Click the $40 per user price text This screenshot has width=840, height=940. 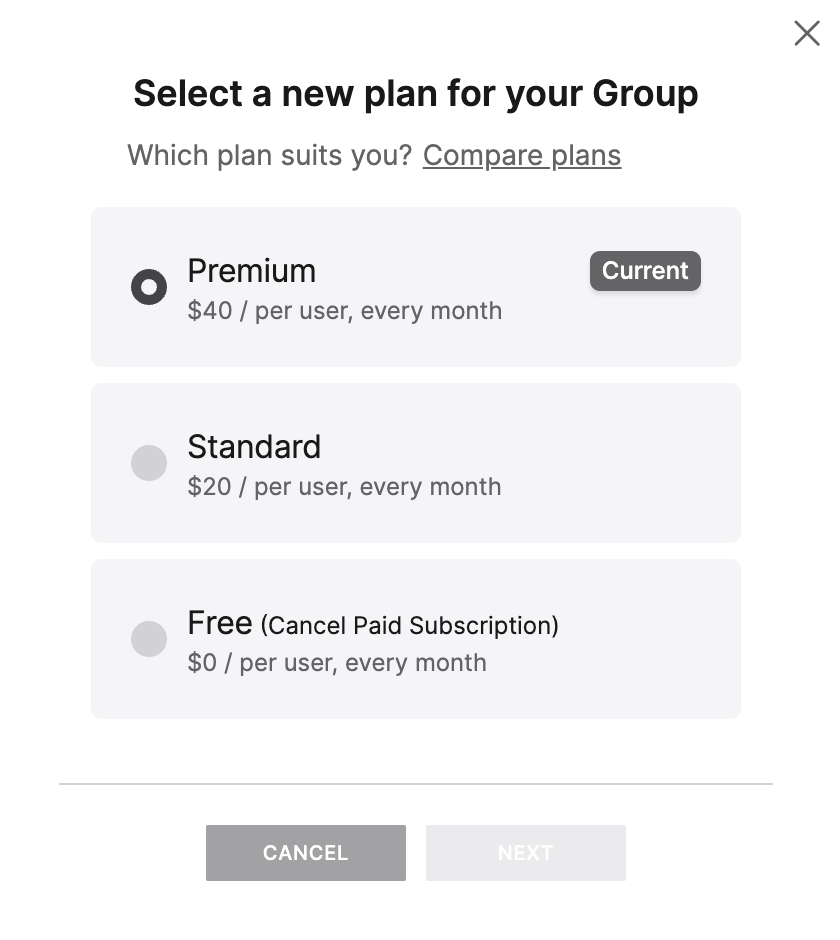344,311
